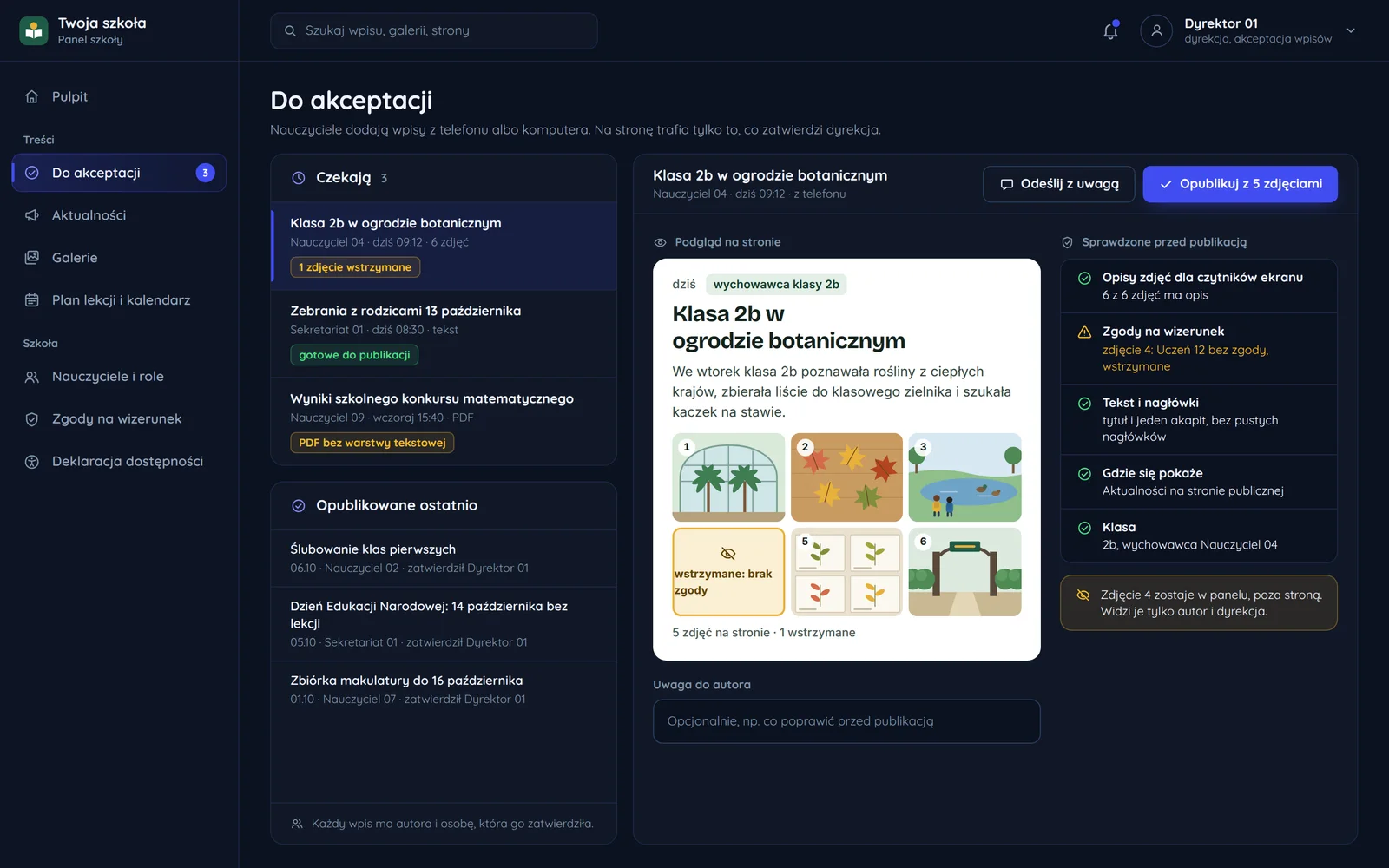This screenshot has width=1389, height=868.
Task: Select Wyniki szkolnego konkursu matematycznego post
Action: 444,421
